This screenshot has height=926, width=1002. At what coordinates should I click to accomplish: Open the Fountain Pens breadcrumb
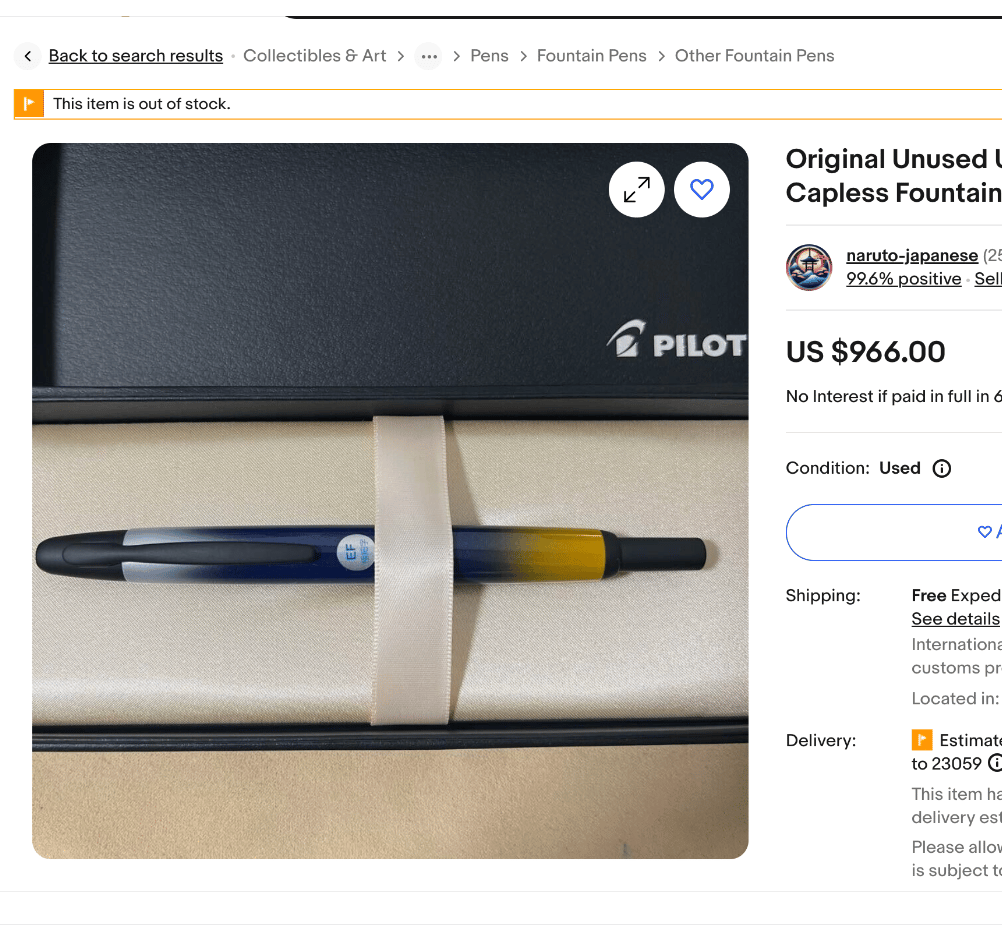[591, 56]
